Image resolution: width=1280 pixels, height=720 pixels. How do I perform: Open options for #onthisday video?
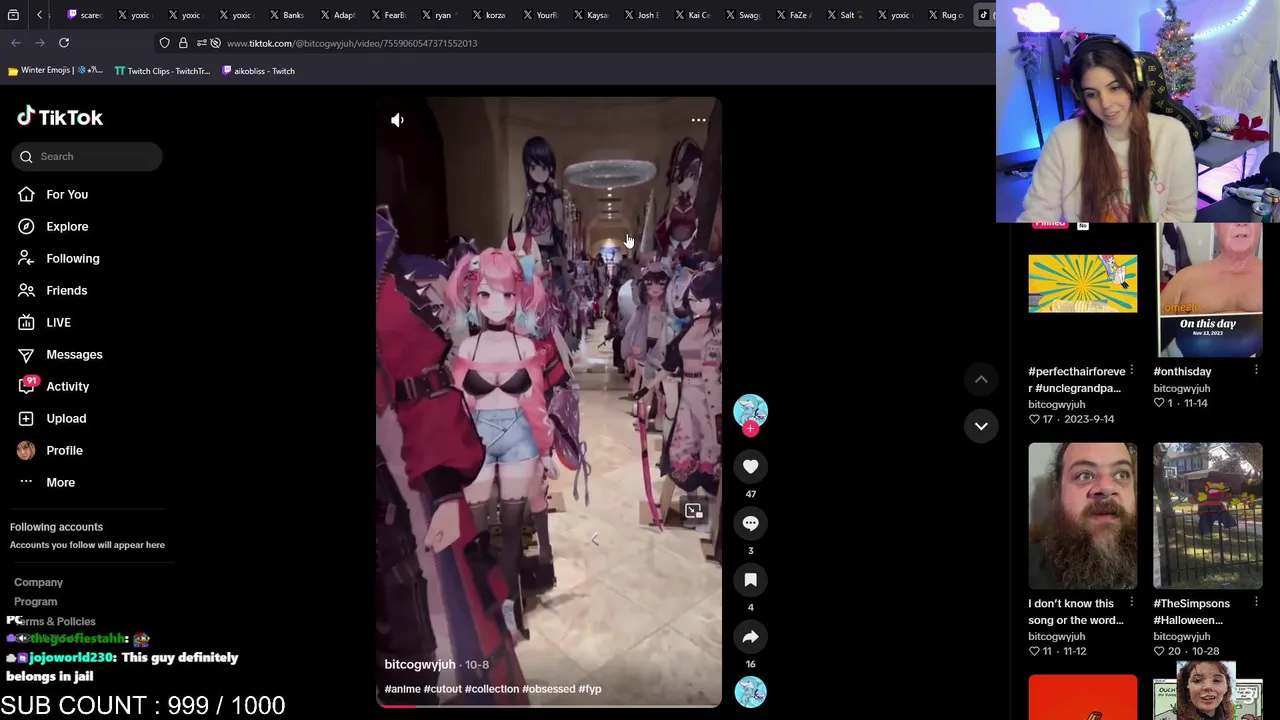(1256, 371)
